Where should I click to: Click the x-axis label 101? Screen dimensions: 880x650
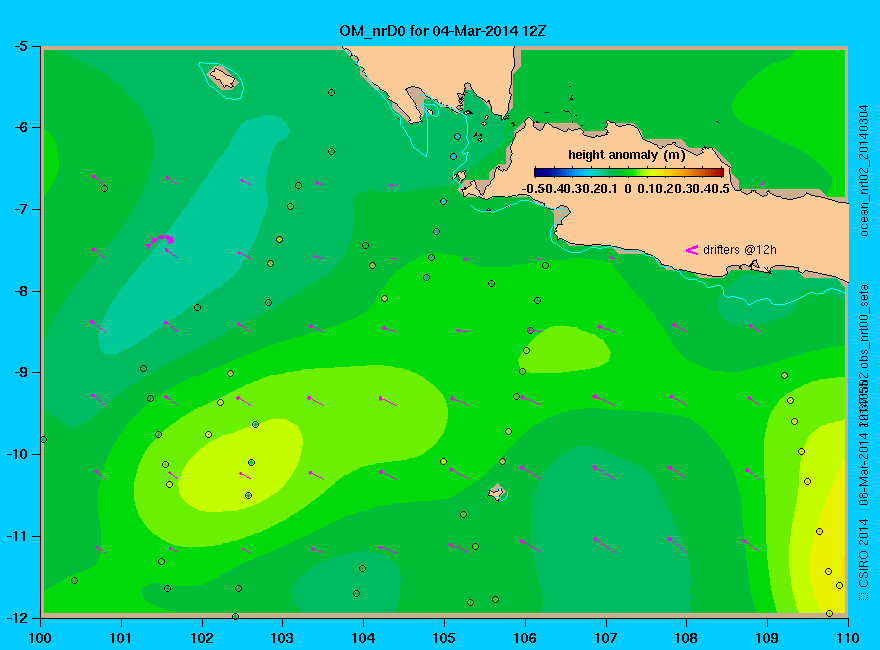[x=121, y=638]
